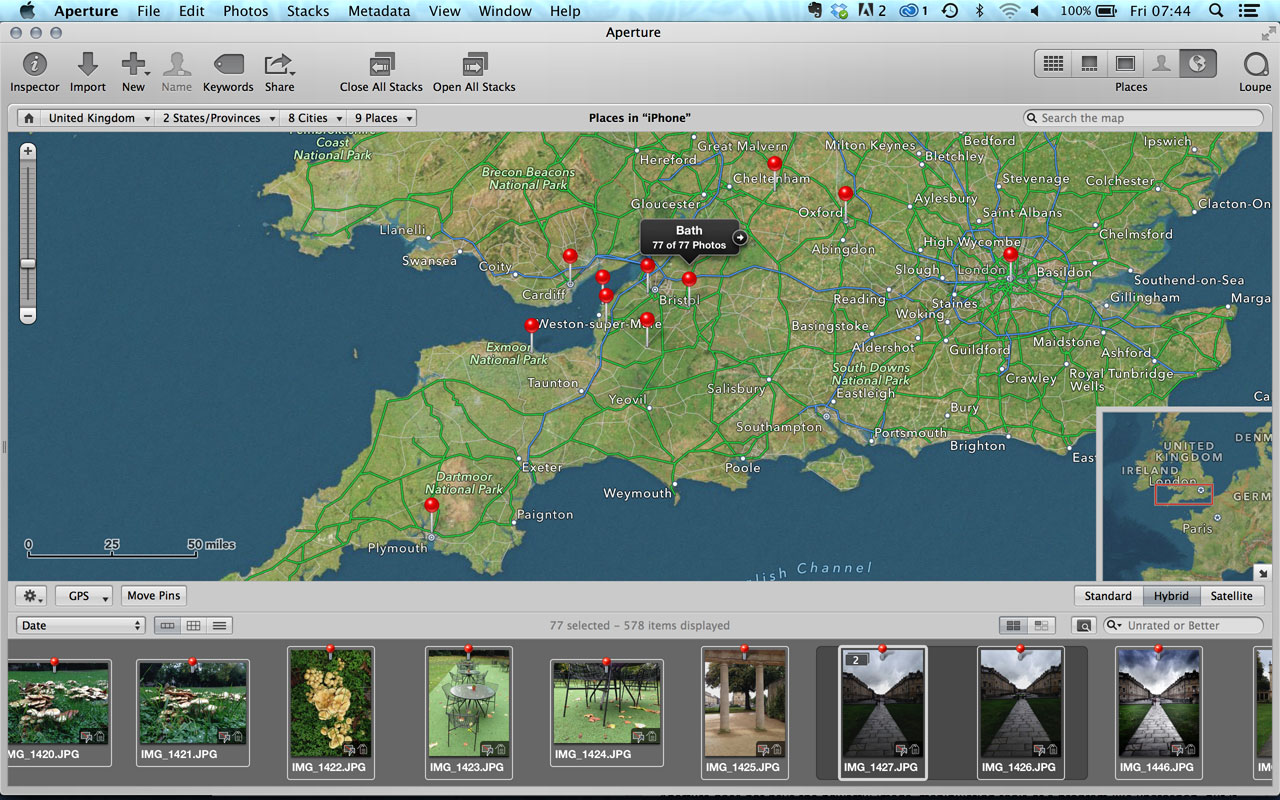
Task: Switch map to Hybrid style
Action: point(1171,596)
